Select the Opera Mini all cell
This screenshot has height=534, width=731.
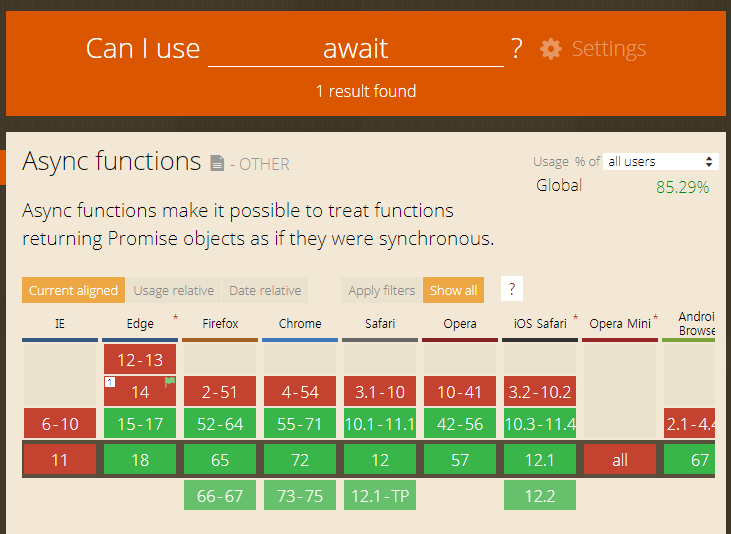click(x=620, y=459)
